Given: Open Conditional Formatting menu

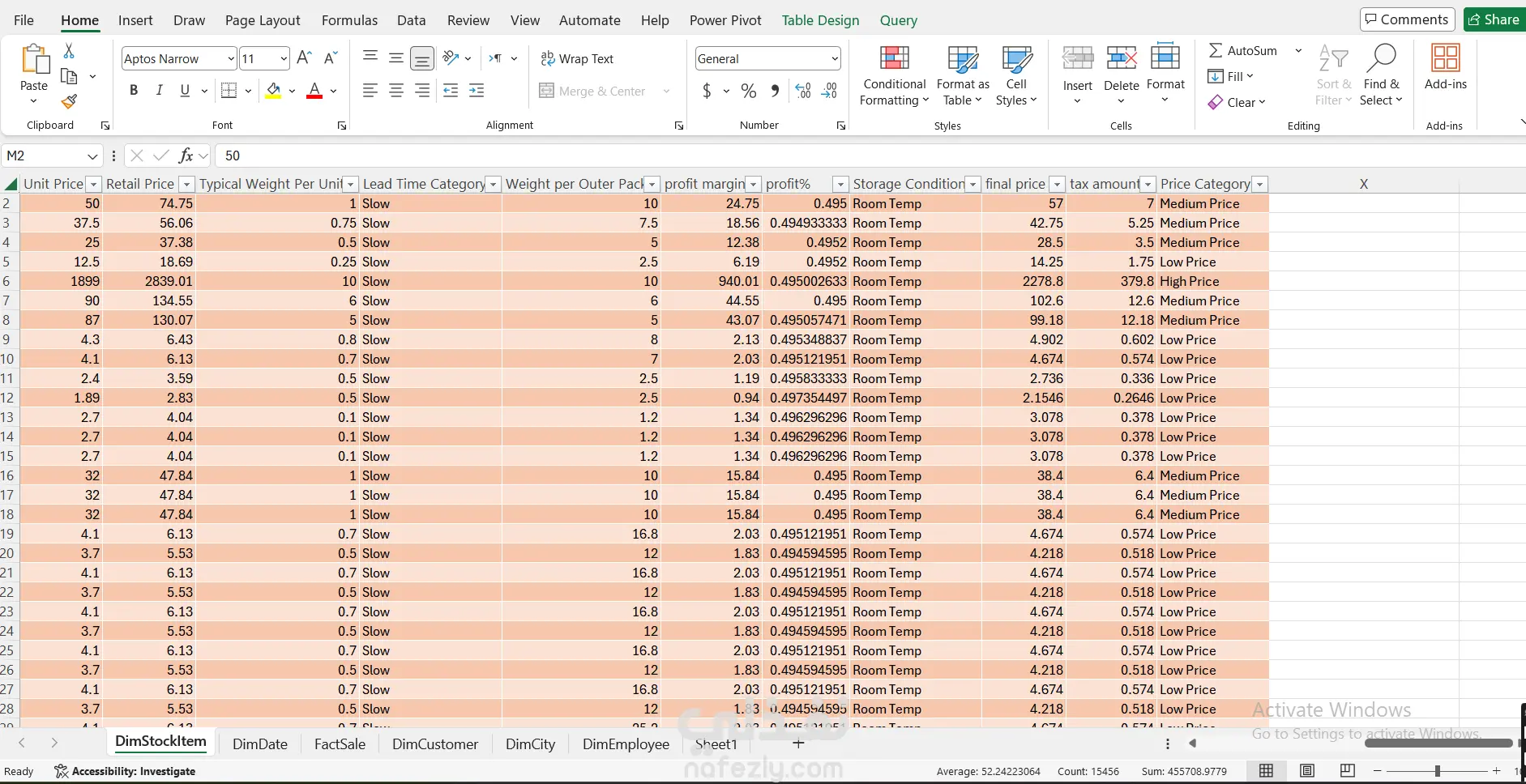Looking at the screenshot, I should (x=895, y=76).
